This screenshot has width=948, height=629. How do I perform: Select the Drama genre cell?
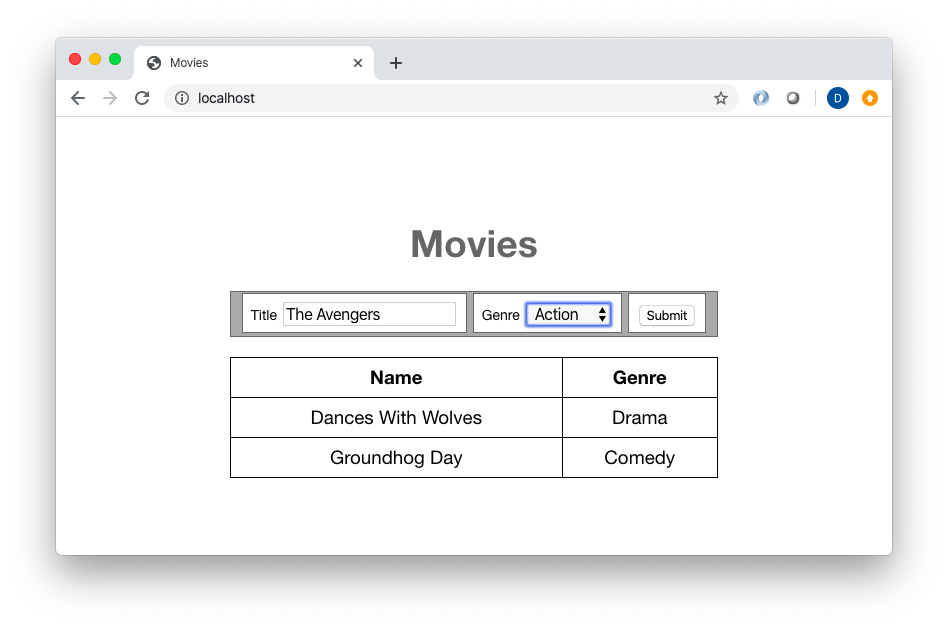(x=640, y=417)
